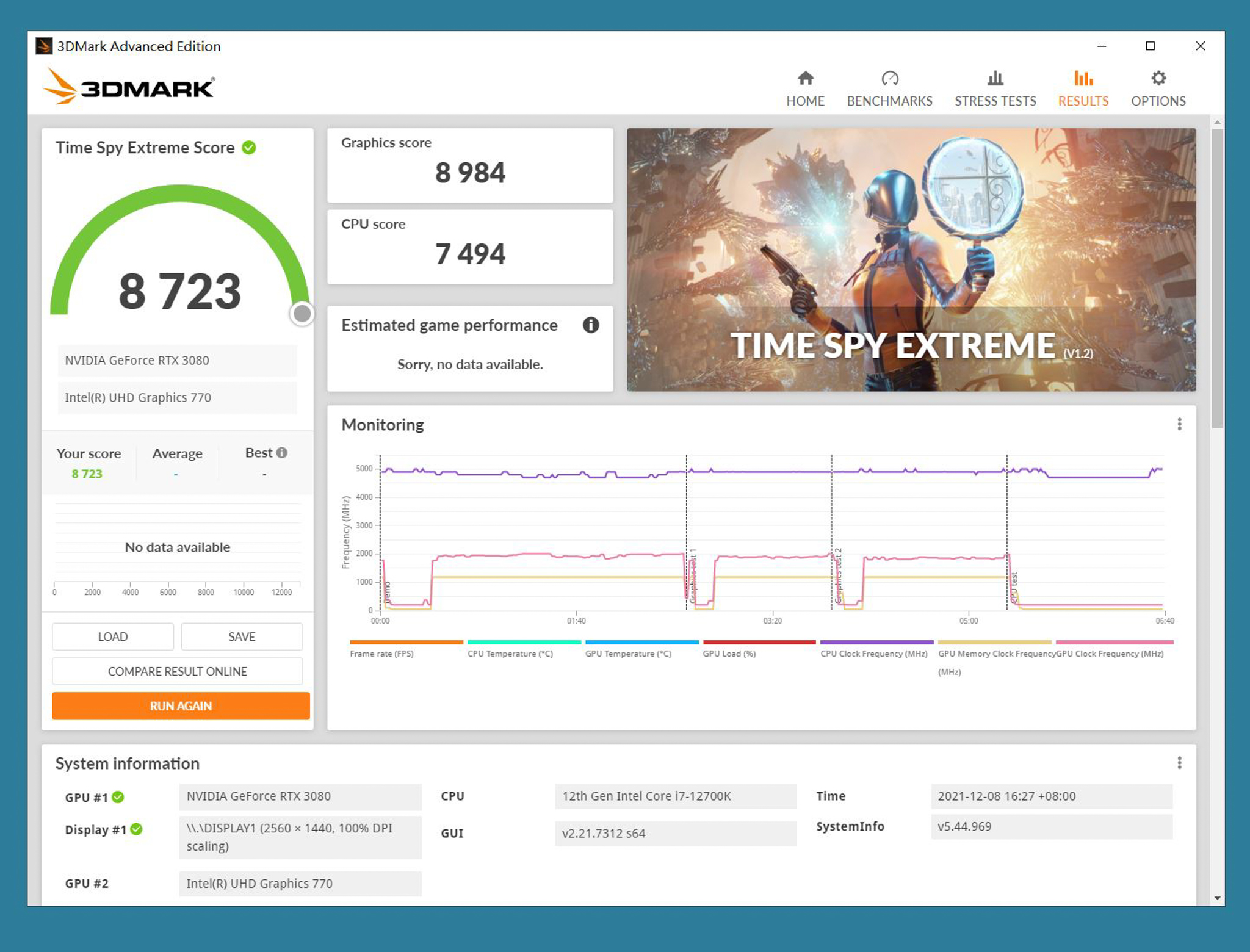Viewport: 1250px width, 952px height.
Task: Click Compare Result Online button
Action: pos(177,671)
